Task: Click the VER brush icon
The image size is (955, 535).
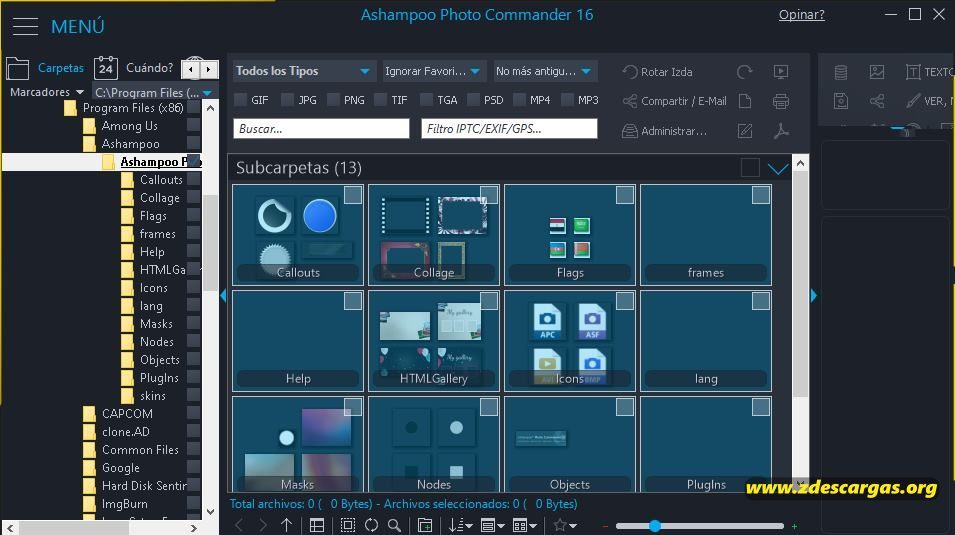Action: coord(913,101)
